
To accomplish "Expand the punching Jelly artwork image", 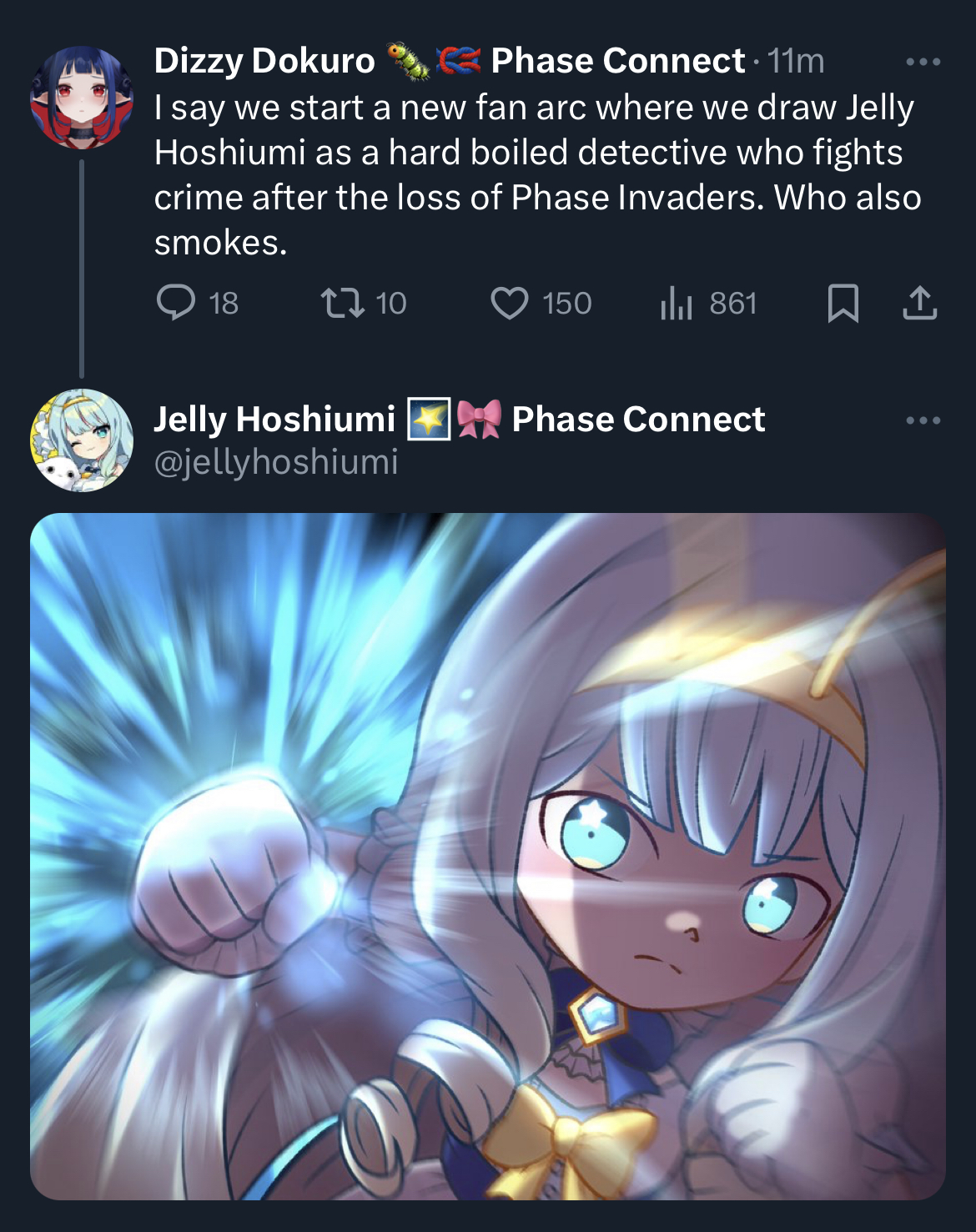I will pos(488,857).
